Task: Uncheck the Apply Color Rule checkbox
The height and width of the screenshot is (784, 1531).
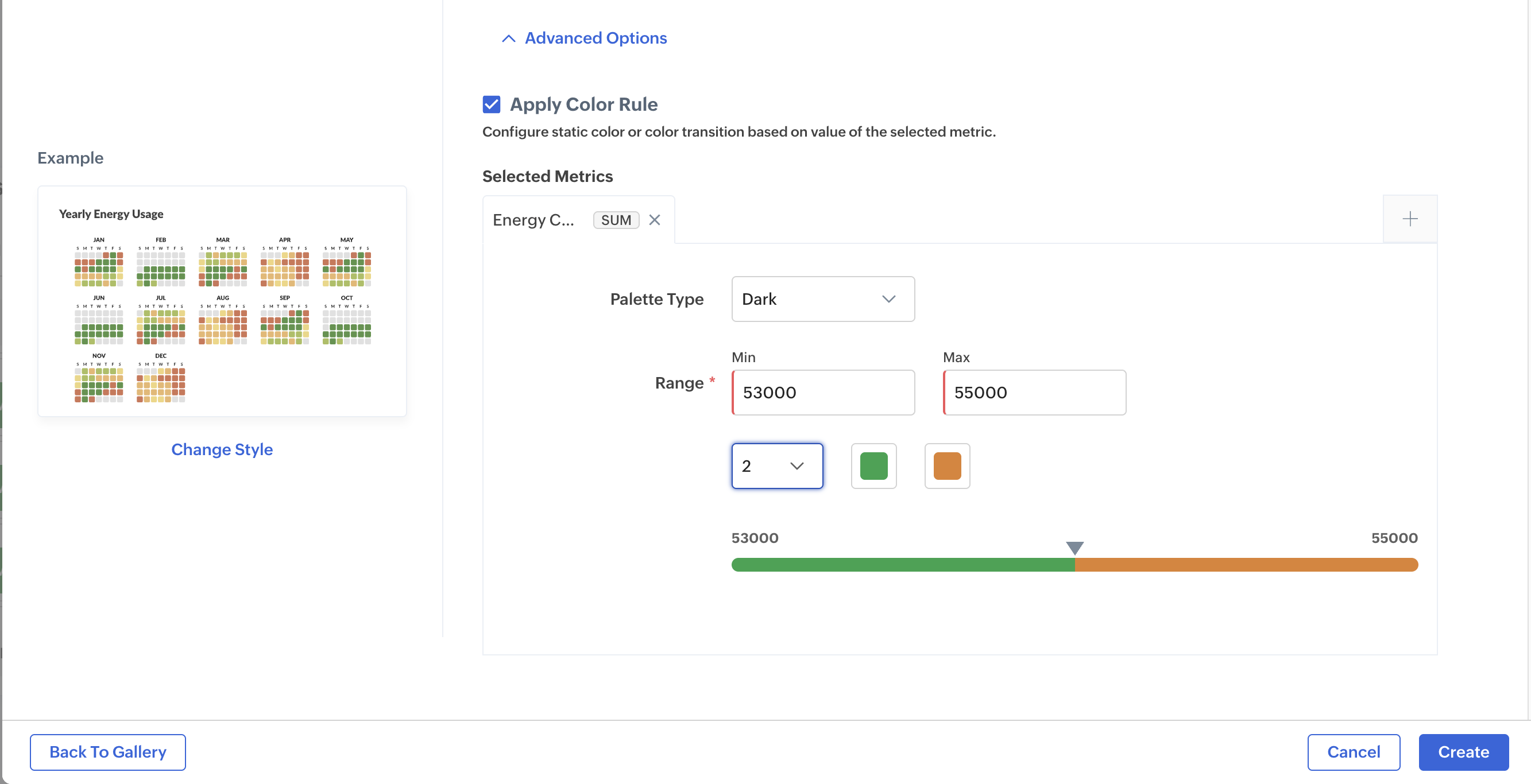Action: click(491, 104)
